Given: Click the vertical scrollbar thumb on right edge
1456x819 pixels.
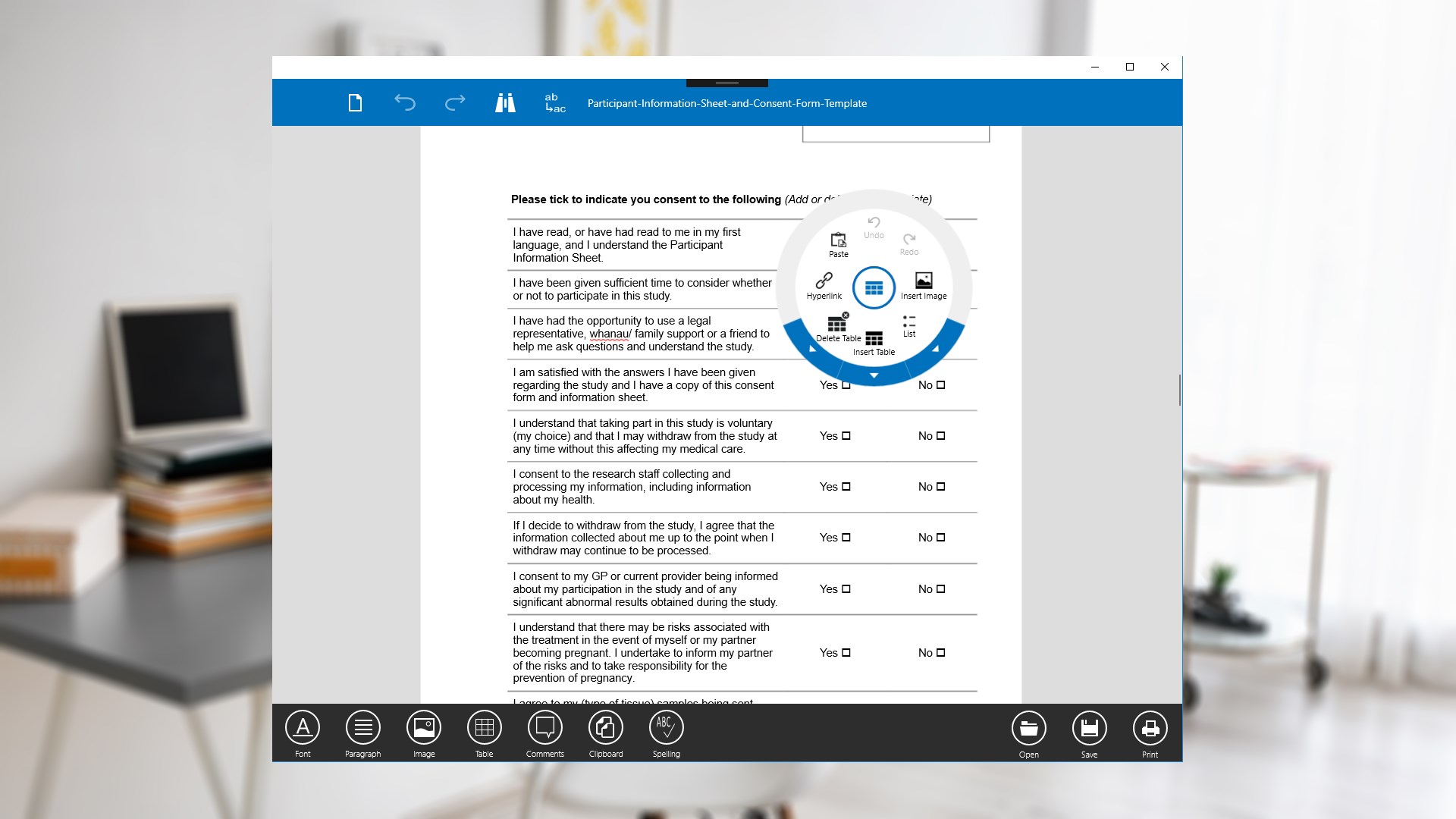Looking at the screenshot, I should (1179, 390).
